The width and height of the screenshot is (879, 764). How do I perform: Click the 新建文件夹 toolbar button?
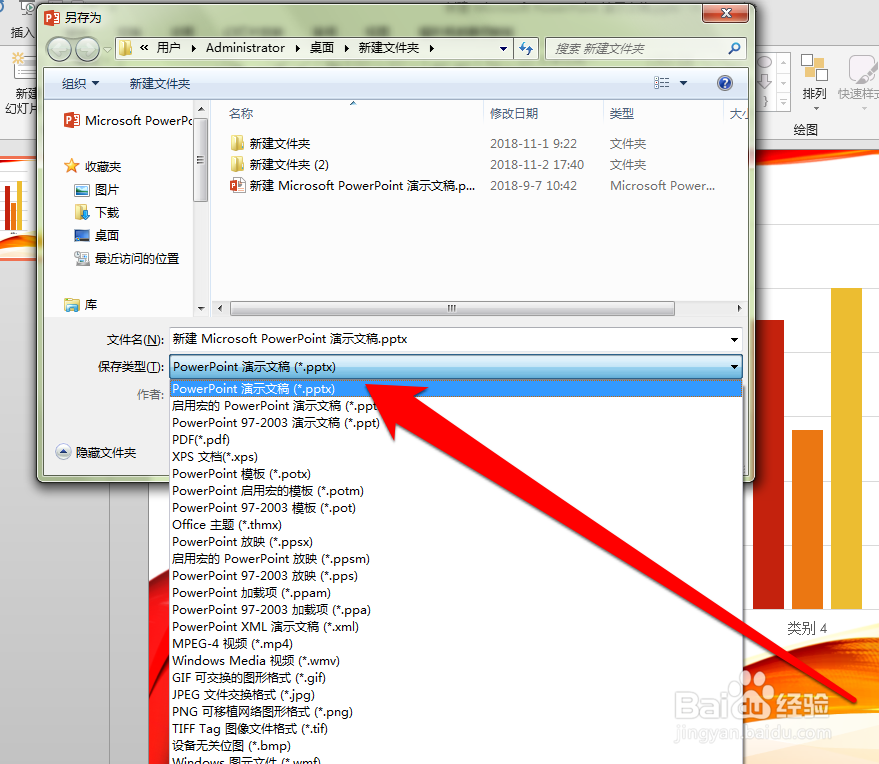(x=160, y=84)
